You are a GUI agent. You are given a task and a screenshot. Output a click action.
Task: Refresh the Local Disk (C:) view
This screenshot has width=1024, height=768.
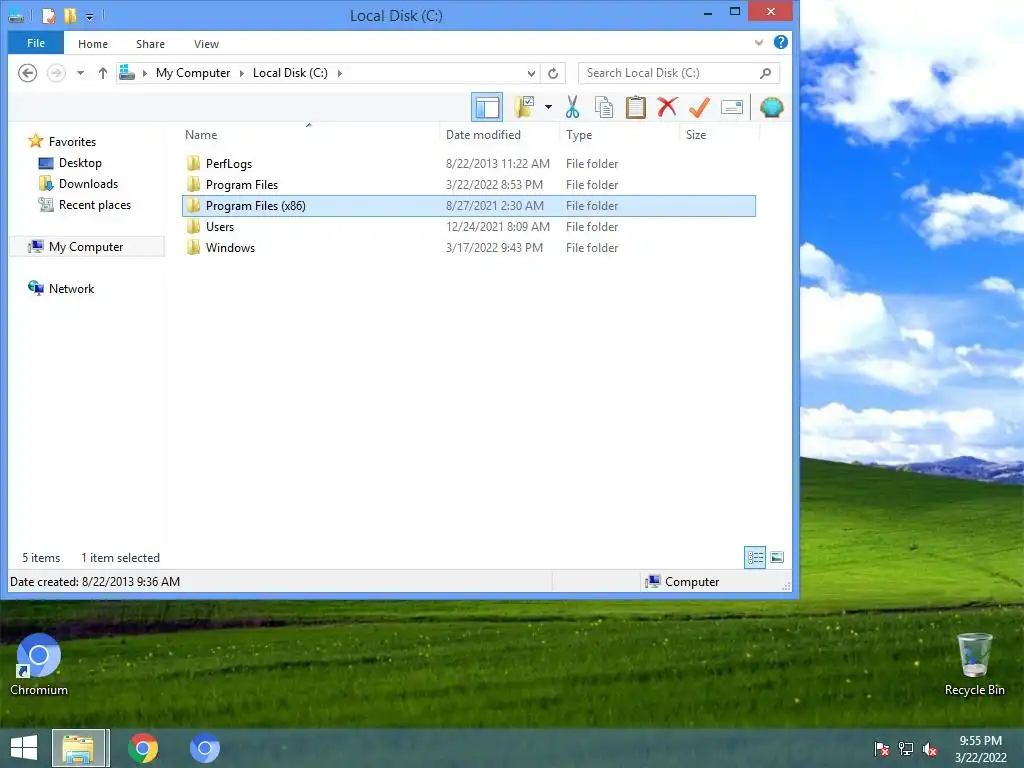553,73
